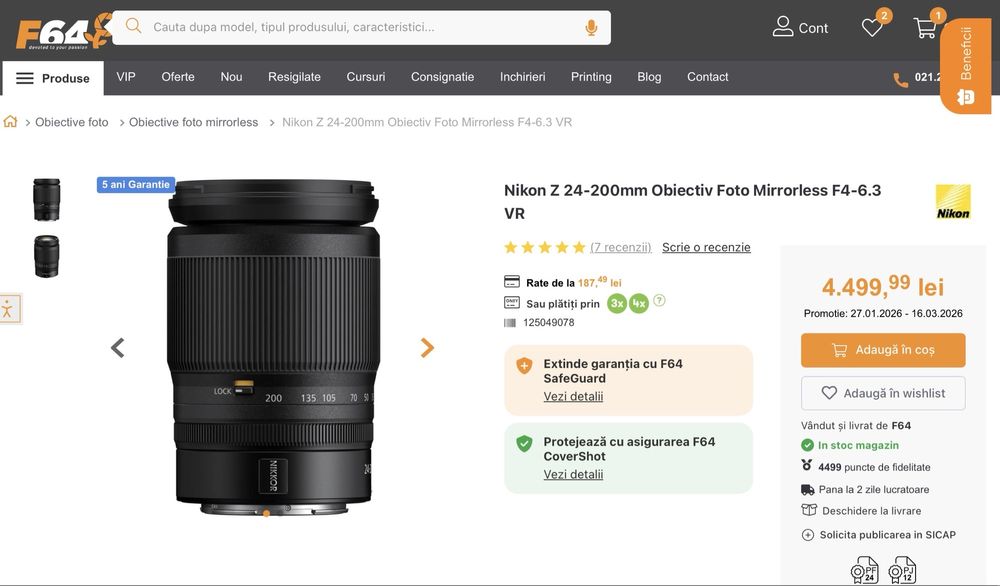The height and width of the screenshot is (586, 1000).
Task: Show next product image arrow
Action: (427, 348)
